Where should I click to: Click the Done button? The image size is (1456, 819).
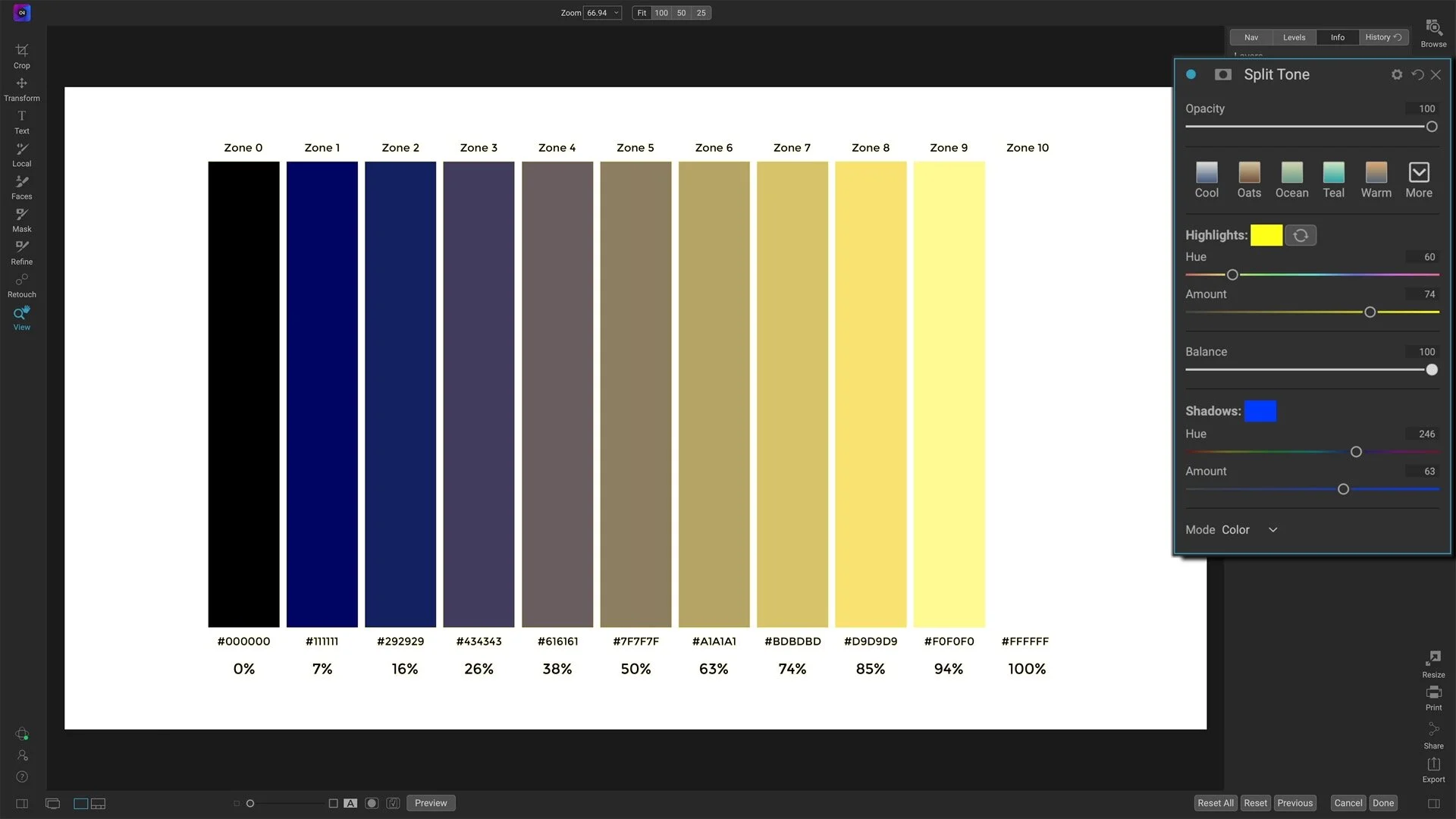tap(1383, 802)
